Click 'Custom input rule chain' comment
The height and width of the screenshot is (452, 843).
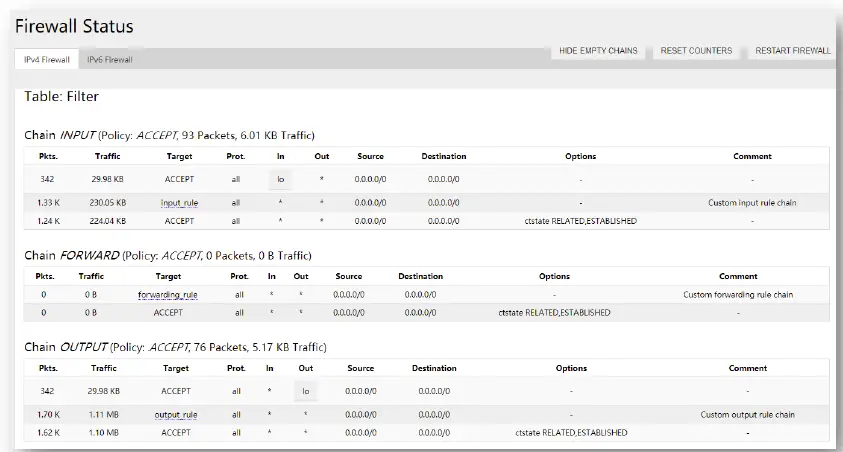(752, 203)
